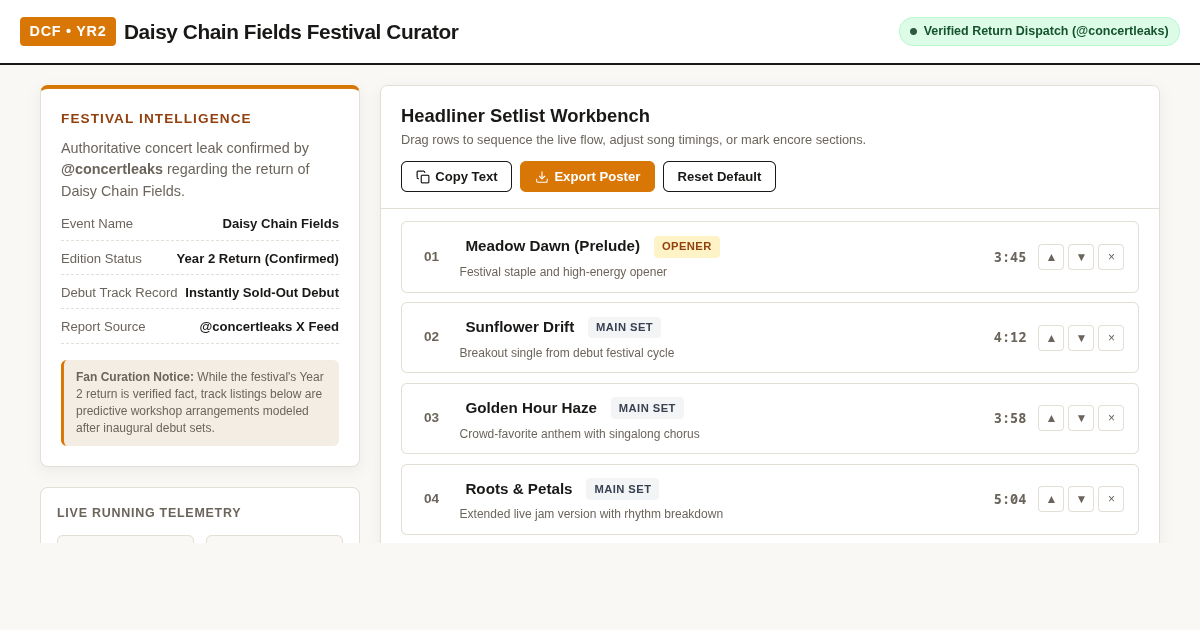Click 'Extended live jam version' description
The image size is (1200, 630).
pyautogui.click(x=591, y=514)
